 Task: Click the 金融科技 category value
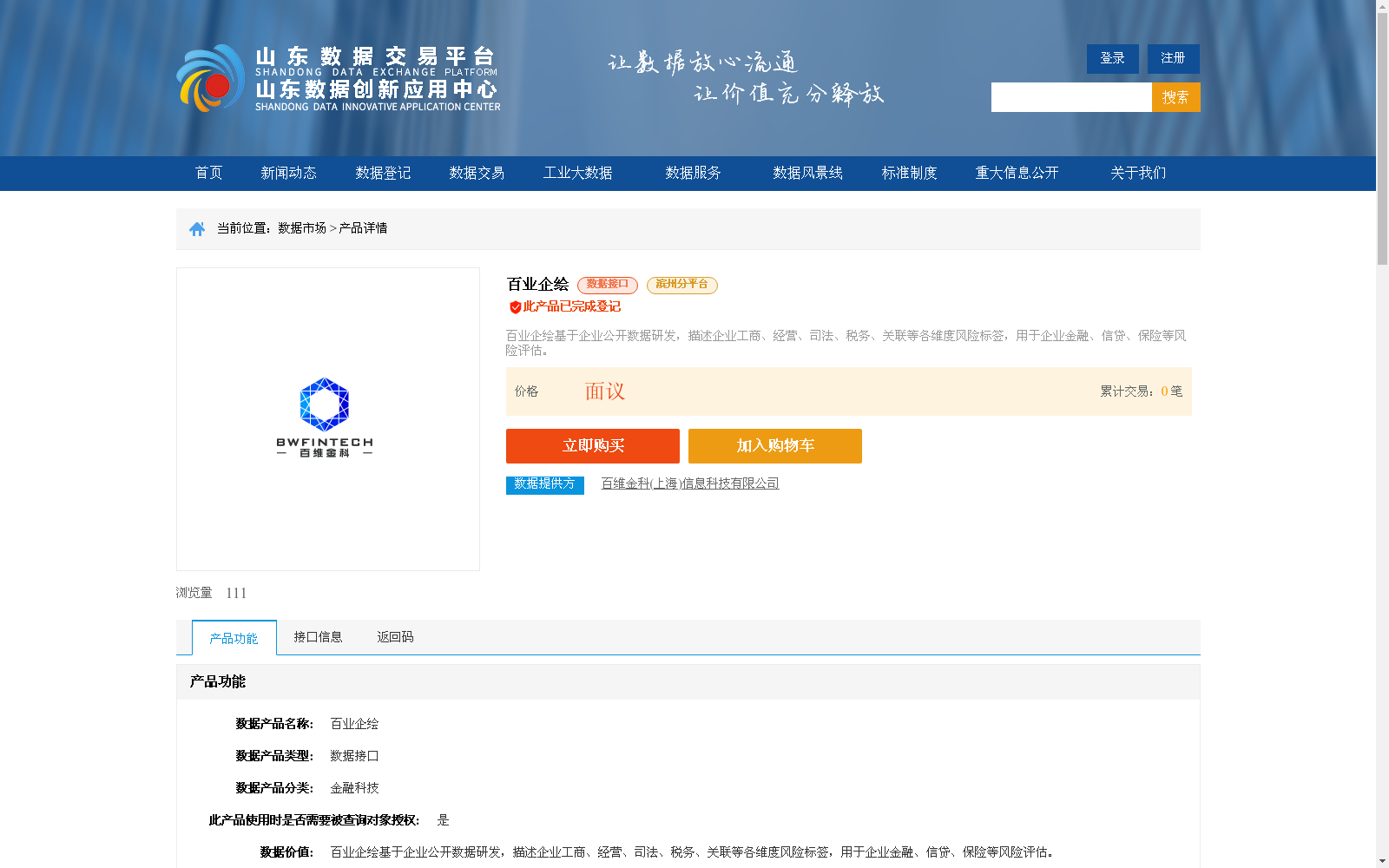(354, 788)
